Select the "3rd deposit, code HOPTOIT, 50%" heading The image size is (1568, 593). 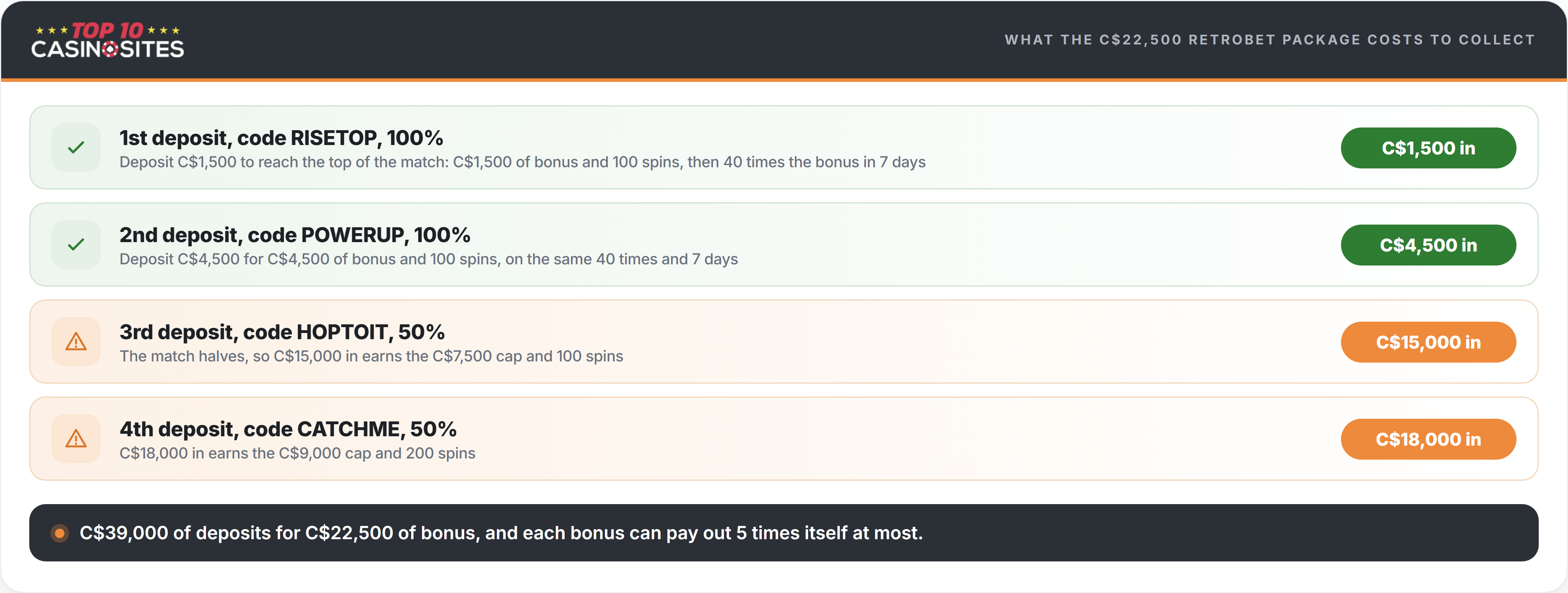282,332
